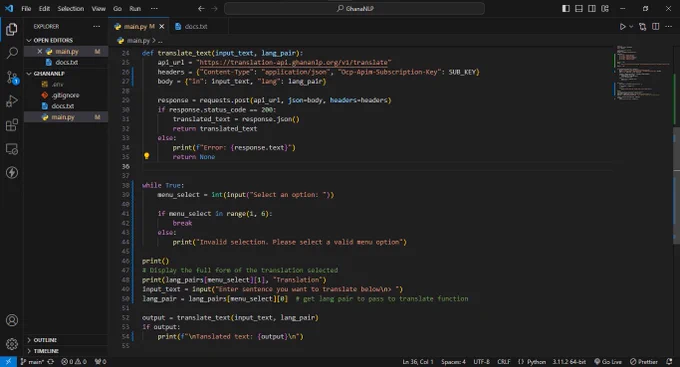The height and width of the screenshot is (367, 680).
Task: Open the lightning bolt extension view
Action: click(12, 172)
